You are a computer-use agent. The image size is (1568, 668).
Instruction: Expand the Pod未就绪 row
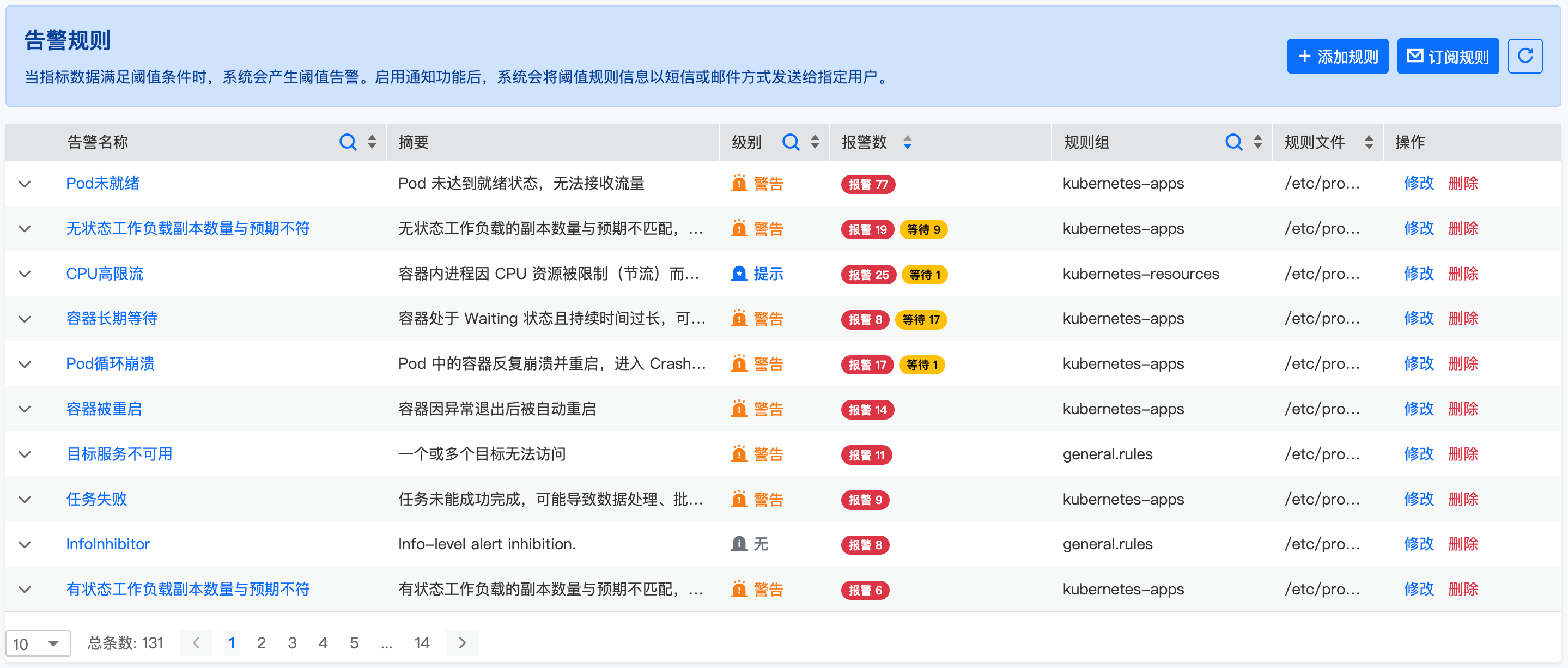(x=25, y=184)
